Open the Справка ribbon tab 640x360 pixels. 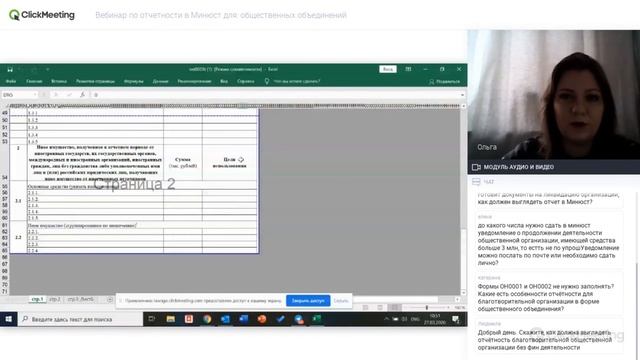(x=246, y=81)
